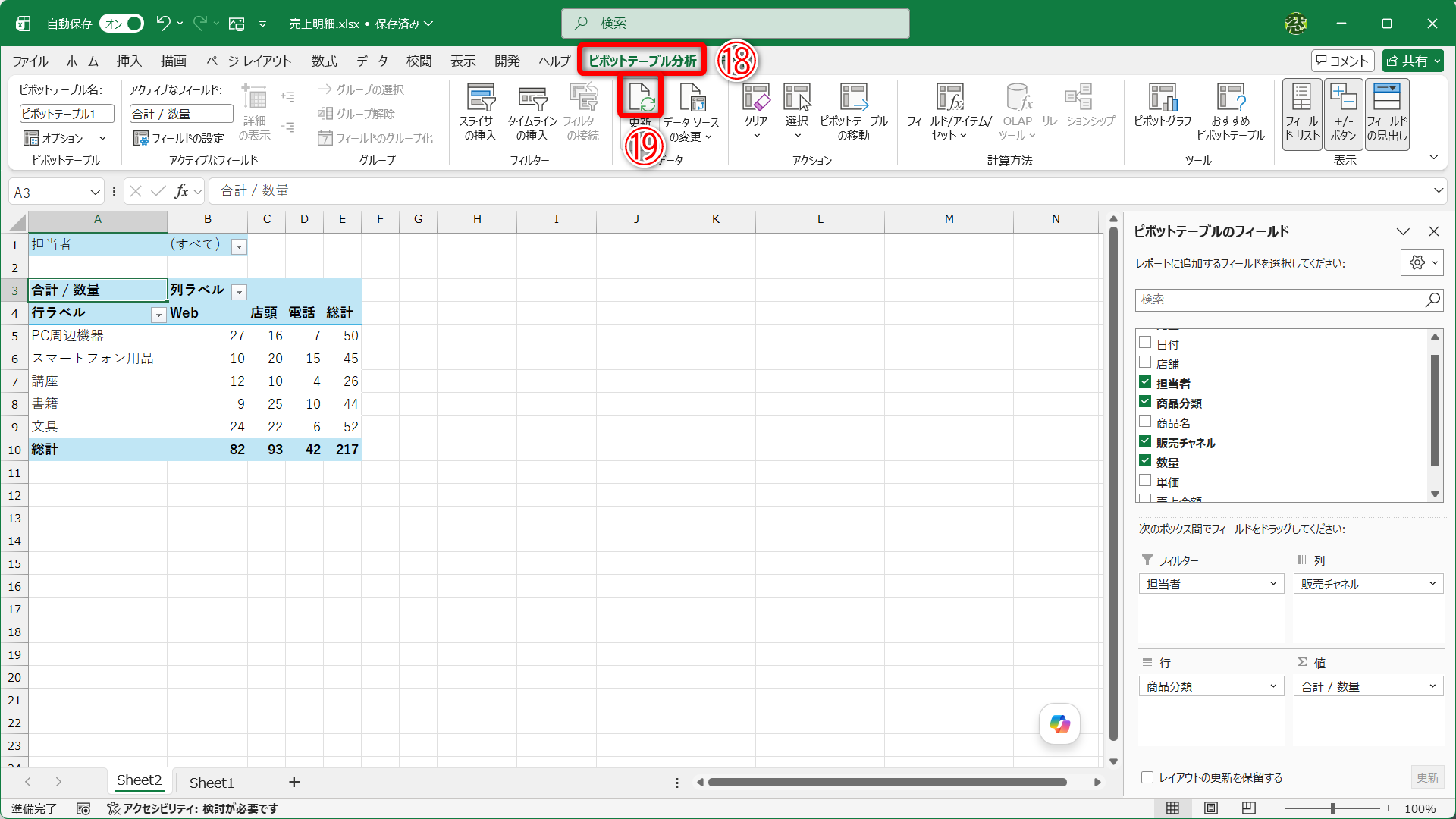The image size is (1456, 819).
Task: Open the 担当者 report filter dropdown in B1
Action: (239, 246)
